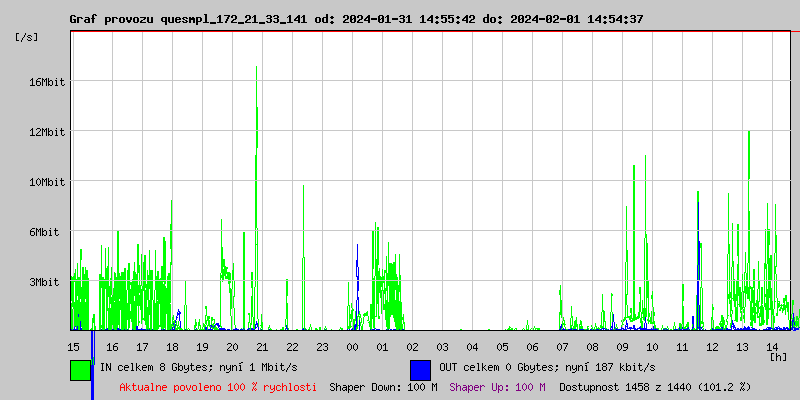
Task: Click the 10Mbit y-axis label
Action: tap(47, 182)
